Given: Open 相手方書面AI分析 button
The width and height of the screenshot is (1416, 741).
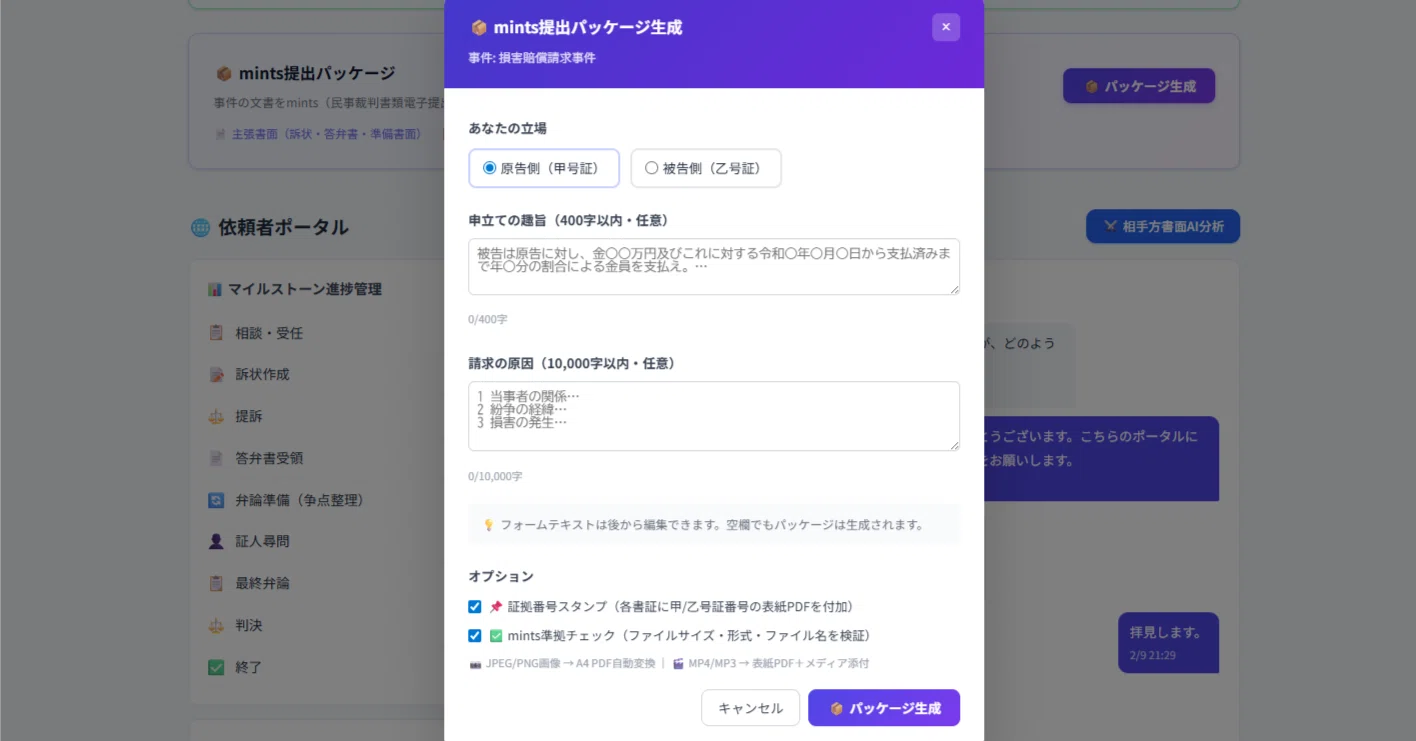Looking at the screenshot, I should click(x=1163, y=226).
